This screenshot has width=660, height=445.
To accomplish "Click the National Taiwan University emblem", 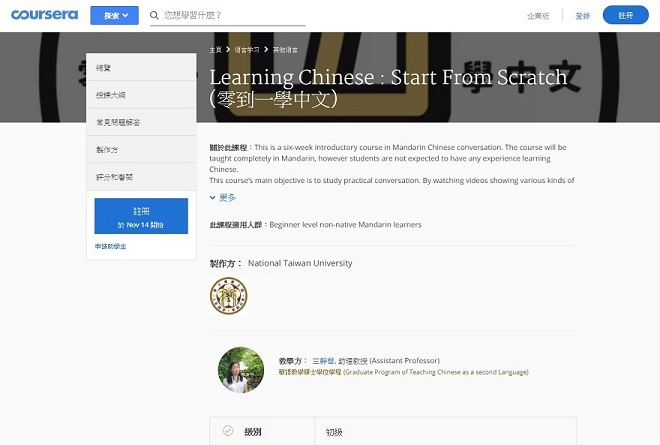I will 229,296.
